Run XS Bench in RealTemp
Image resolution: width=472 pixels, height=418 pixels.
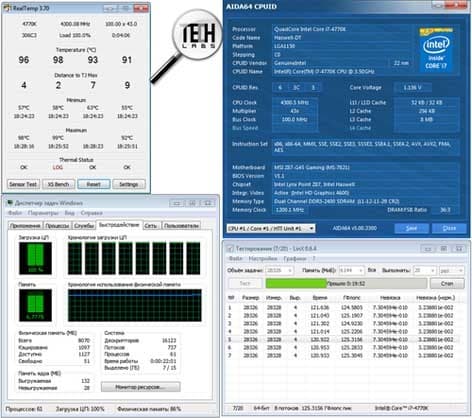pos(58,184)
